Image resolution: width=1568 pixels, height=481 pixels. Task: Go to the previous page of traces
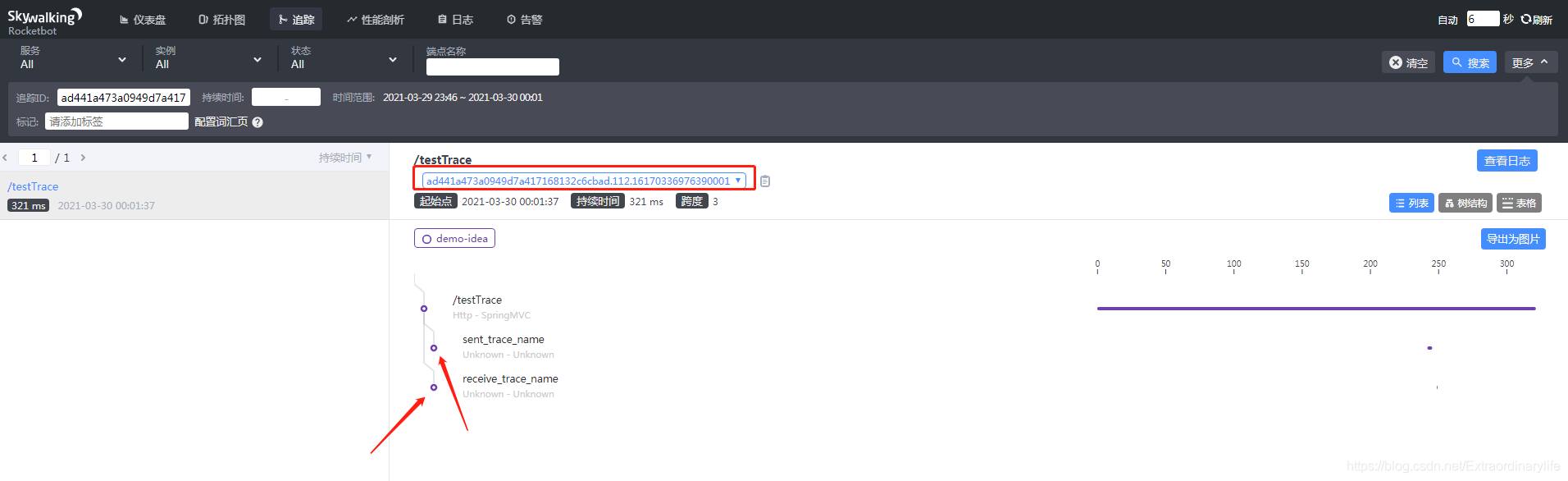5,158
